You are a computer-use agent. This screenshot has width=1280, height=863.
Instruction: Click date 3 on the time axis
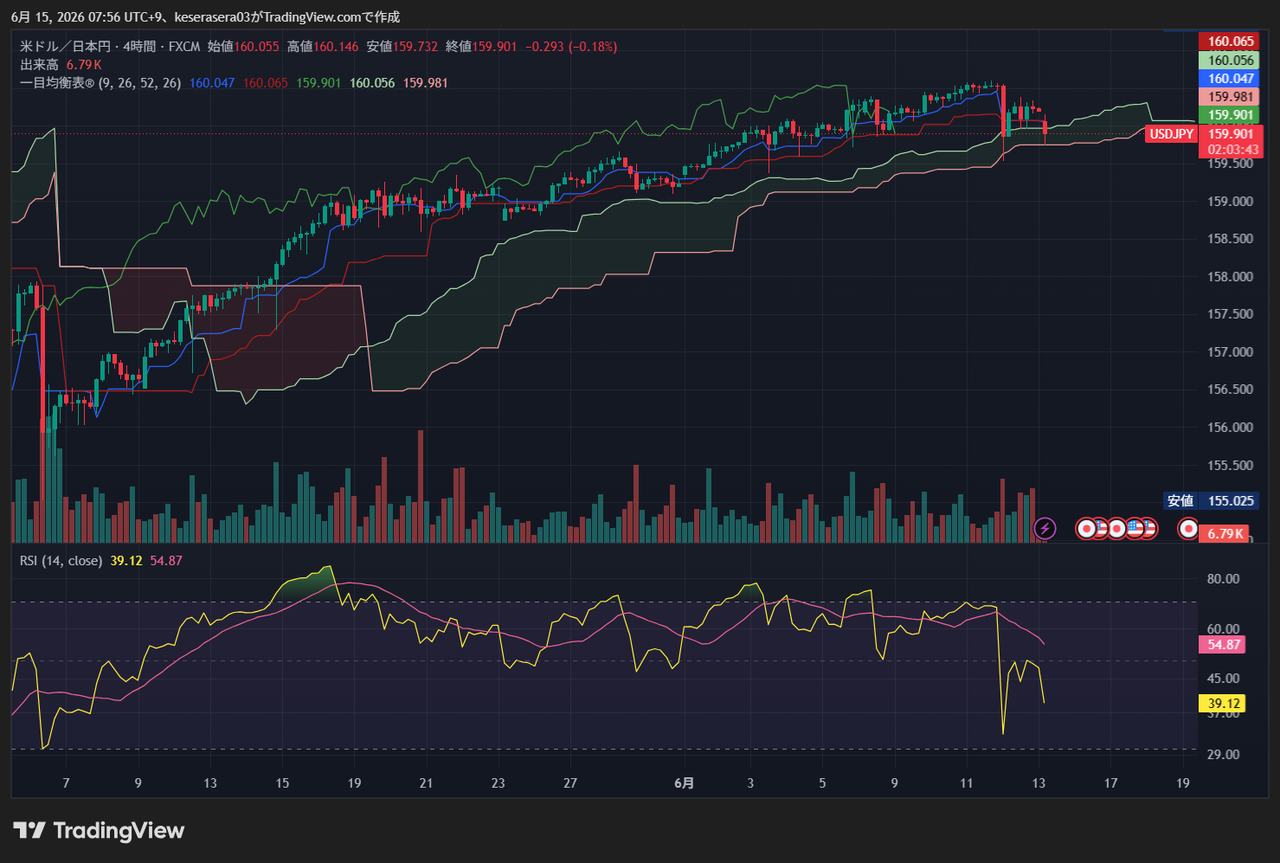point(750,784)
